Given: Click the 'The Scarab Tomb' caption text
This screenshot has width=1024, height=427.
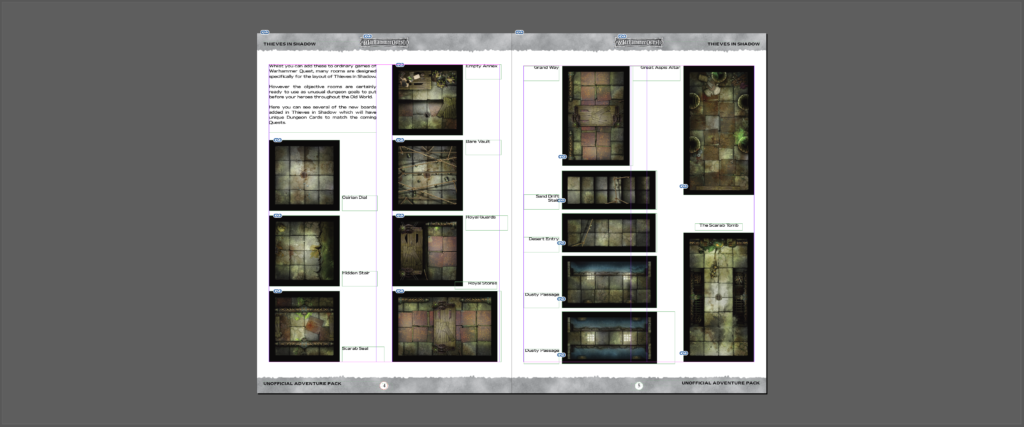Looking at the screenshot, I should tap(718, 226).
